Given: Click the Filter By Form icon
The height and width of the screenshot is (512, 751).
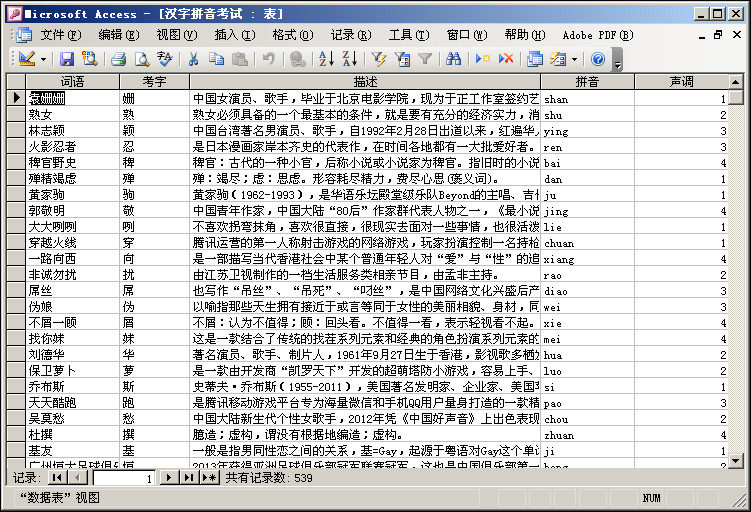Looking at the screenshot, I should click(402, 59).
